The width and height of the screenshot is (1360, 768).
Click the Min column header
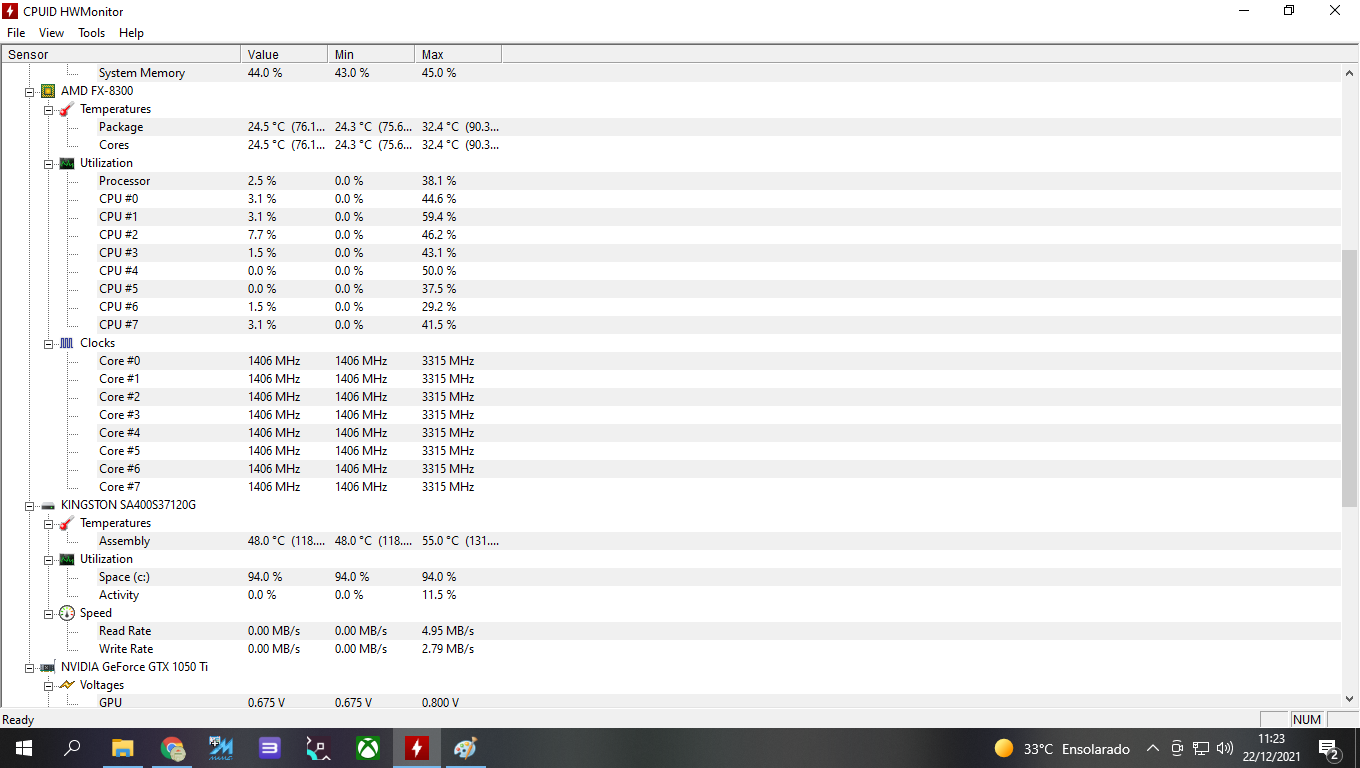(371, 54)
